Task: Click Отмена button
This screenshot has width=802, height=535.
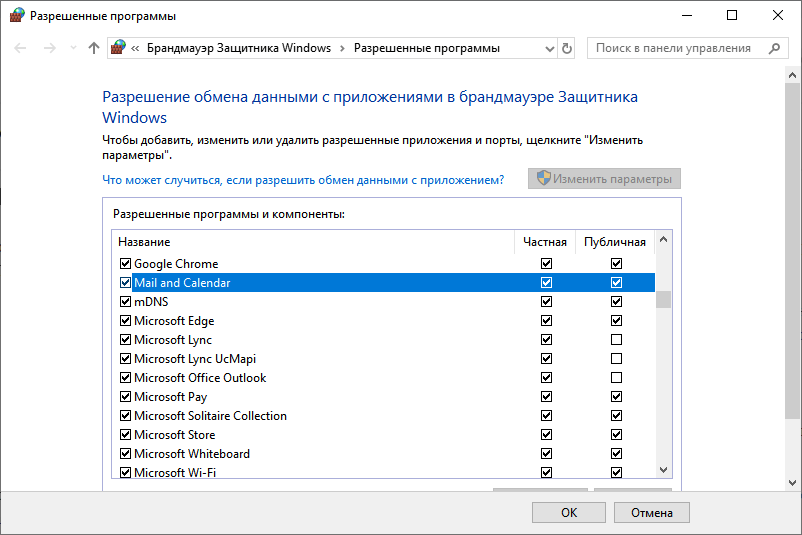Action: (x=652, y=512)
